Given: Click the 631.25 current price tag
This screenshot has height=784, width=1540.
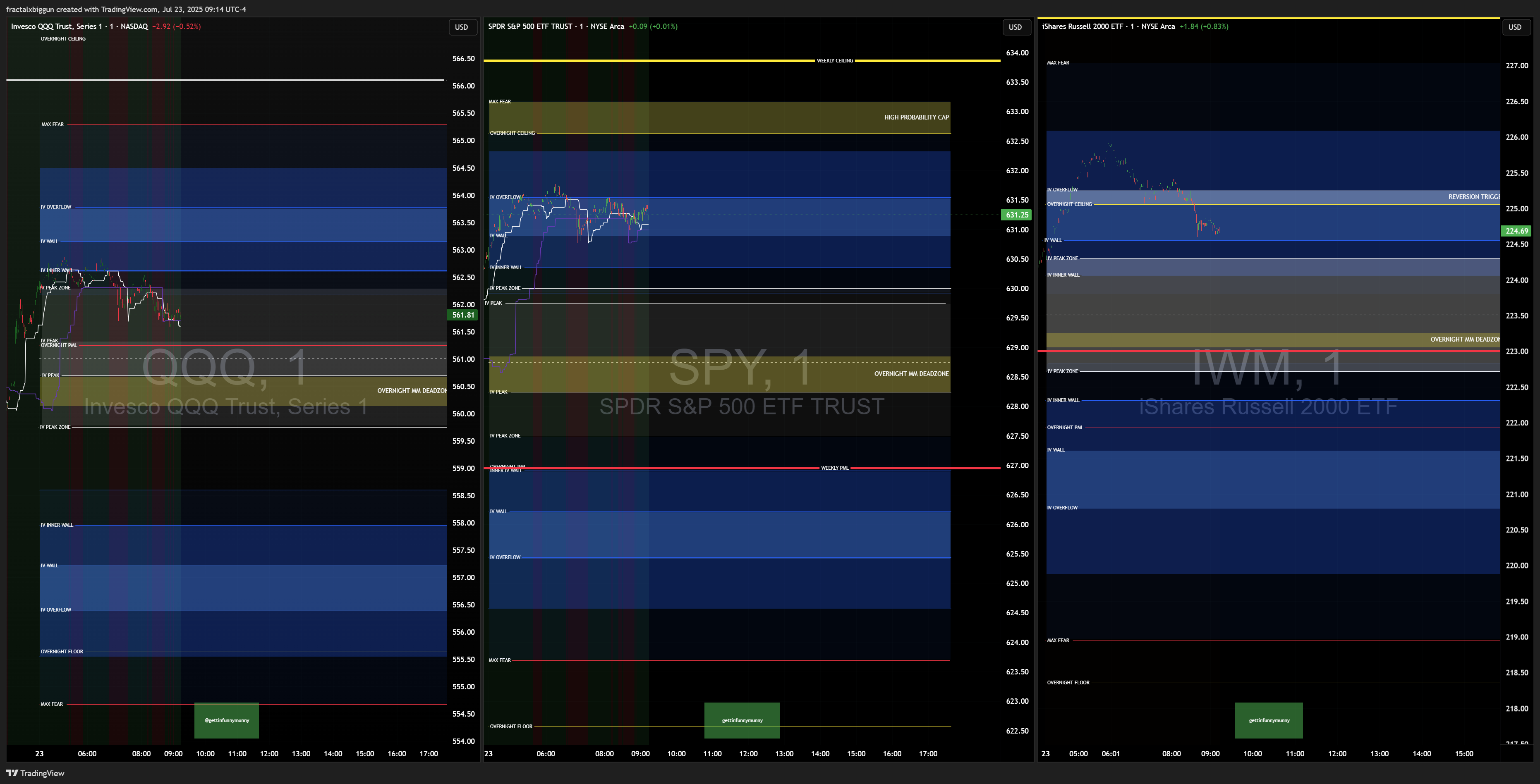Looking at the screenshot, I should tap(1016, 215).
